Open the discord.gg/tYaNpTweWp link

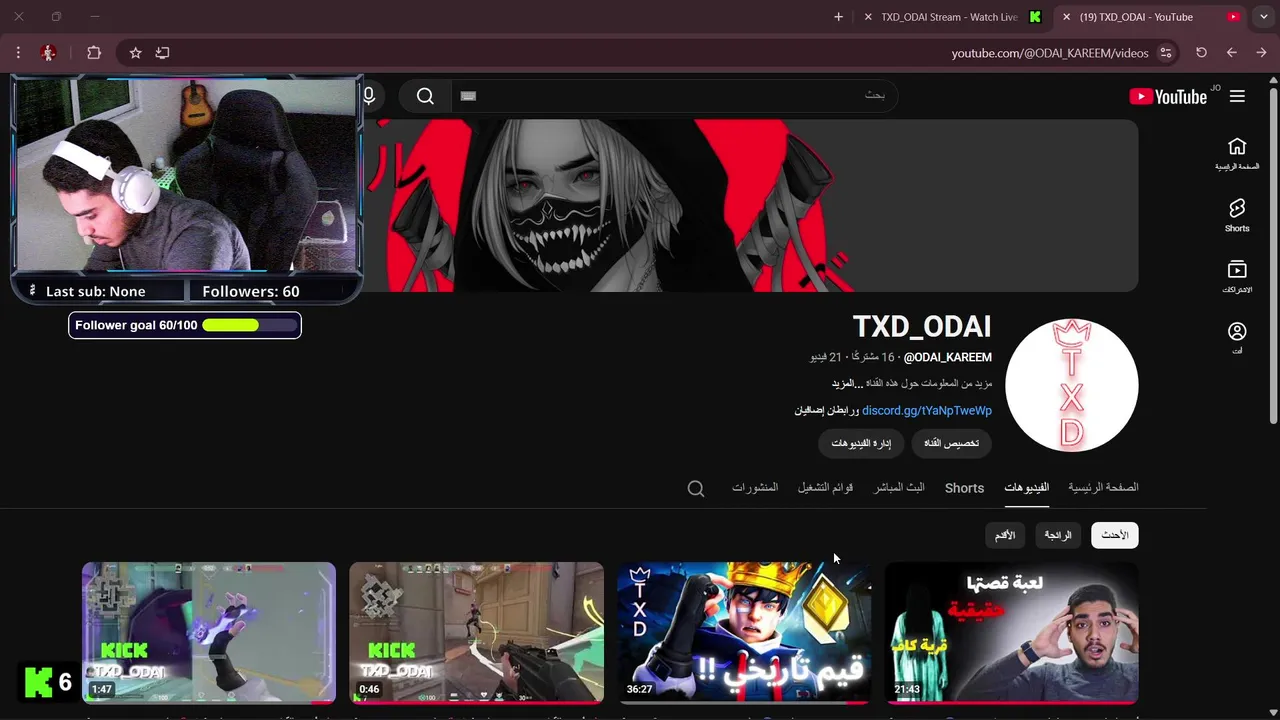(x=927, y=410)
